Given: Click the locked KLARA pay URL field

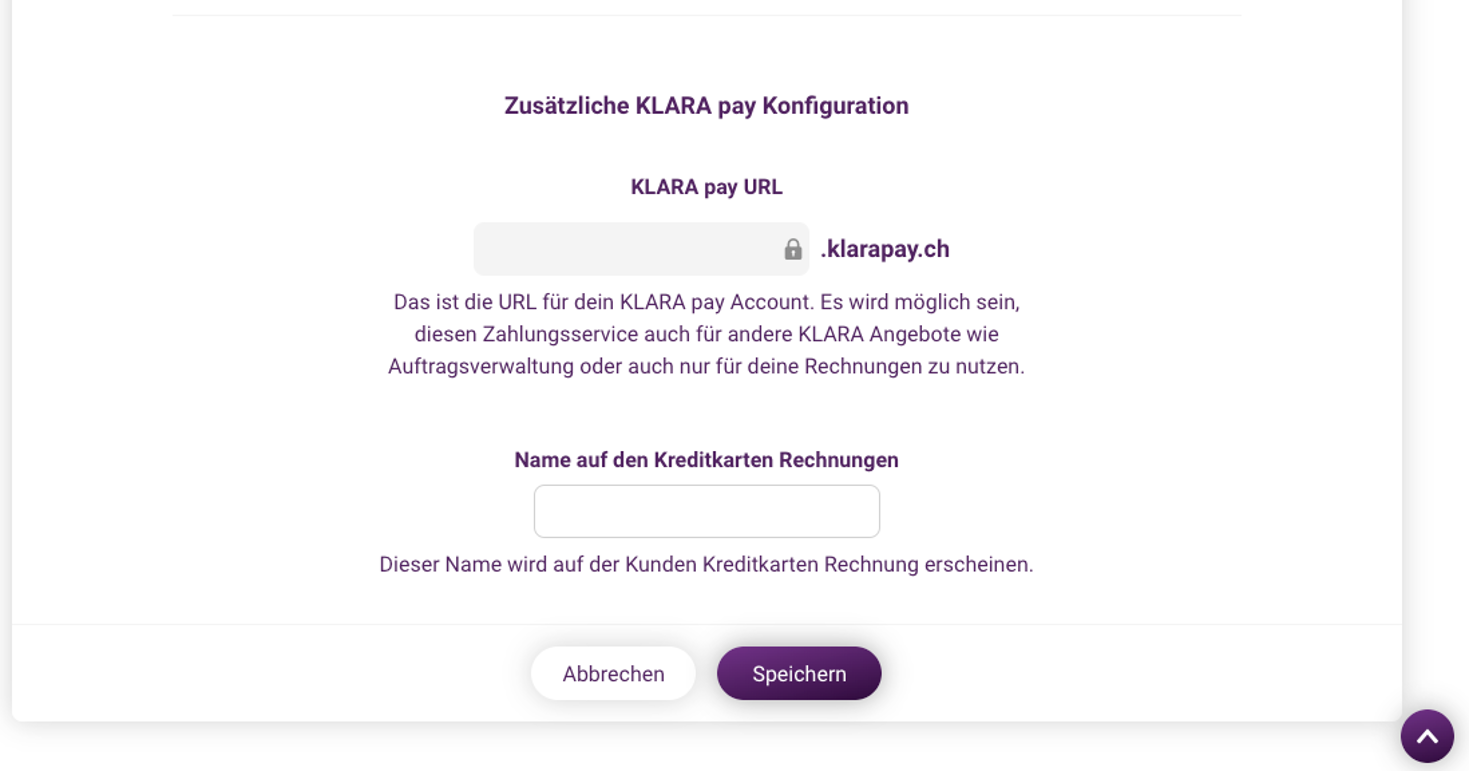Looking at the screenshot, I should 641,249.
